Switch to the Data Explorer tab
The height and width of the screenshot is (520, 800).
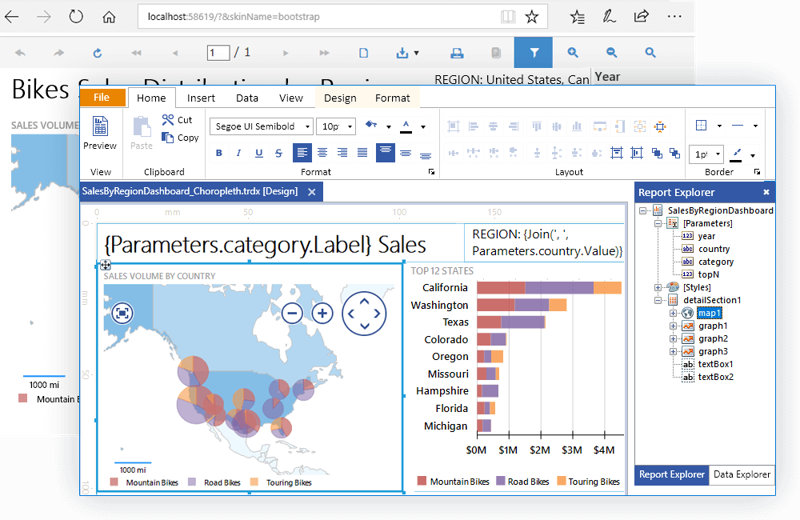point(741,474)
